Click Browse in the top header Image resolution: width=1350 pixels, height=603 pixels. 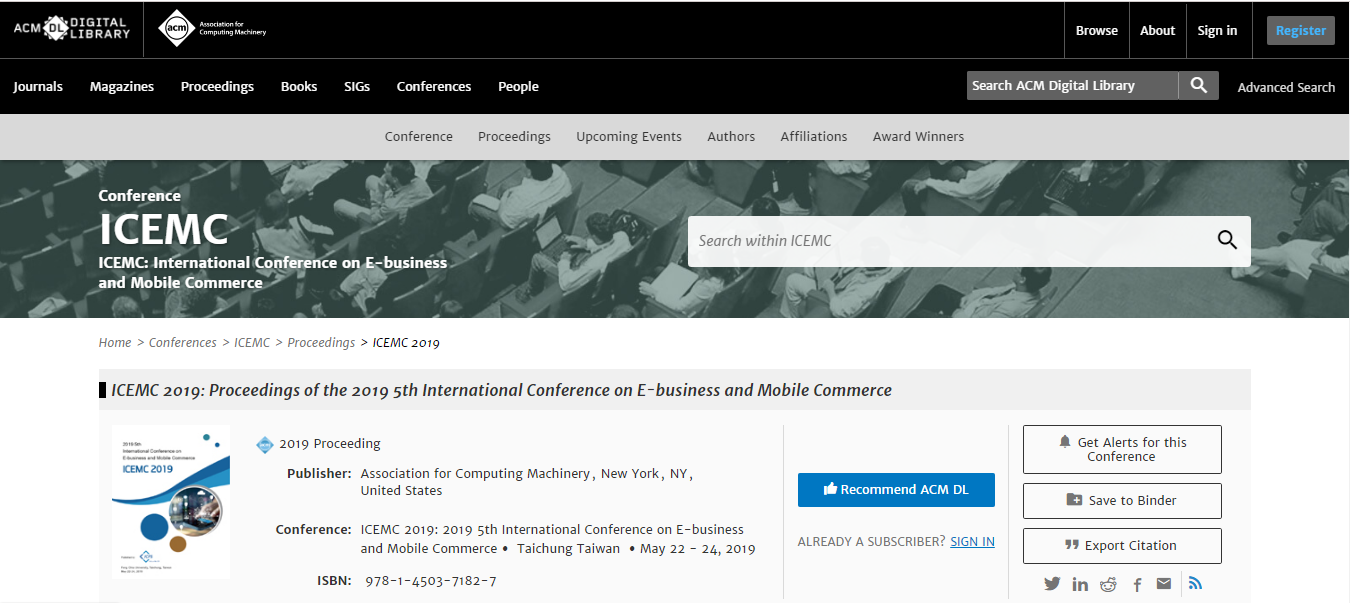(x=1097, y=30)
